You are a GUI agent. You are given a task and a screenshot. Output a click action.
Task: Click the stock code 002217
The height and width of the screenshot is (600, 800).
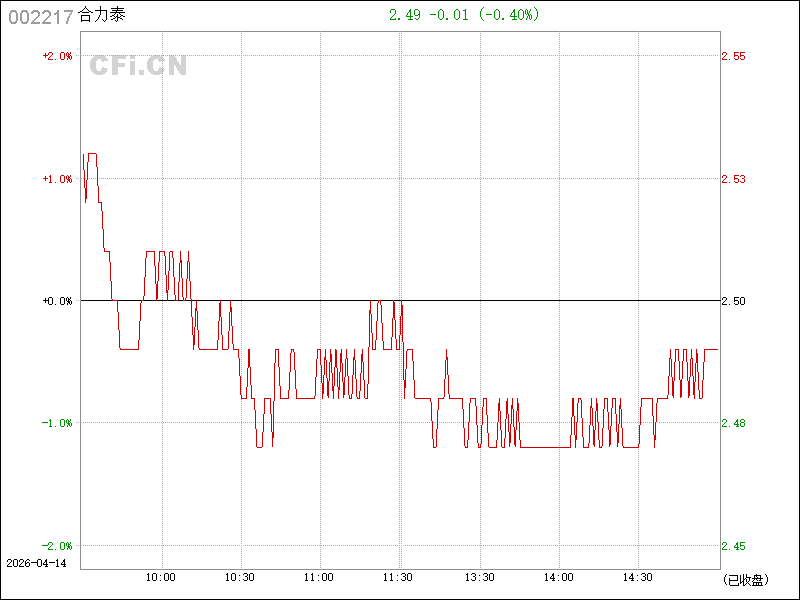[39, 16]
